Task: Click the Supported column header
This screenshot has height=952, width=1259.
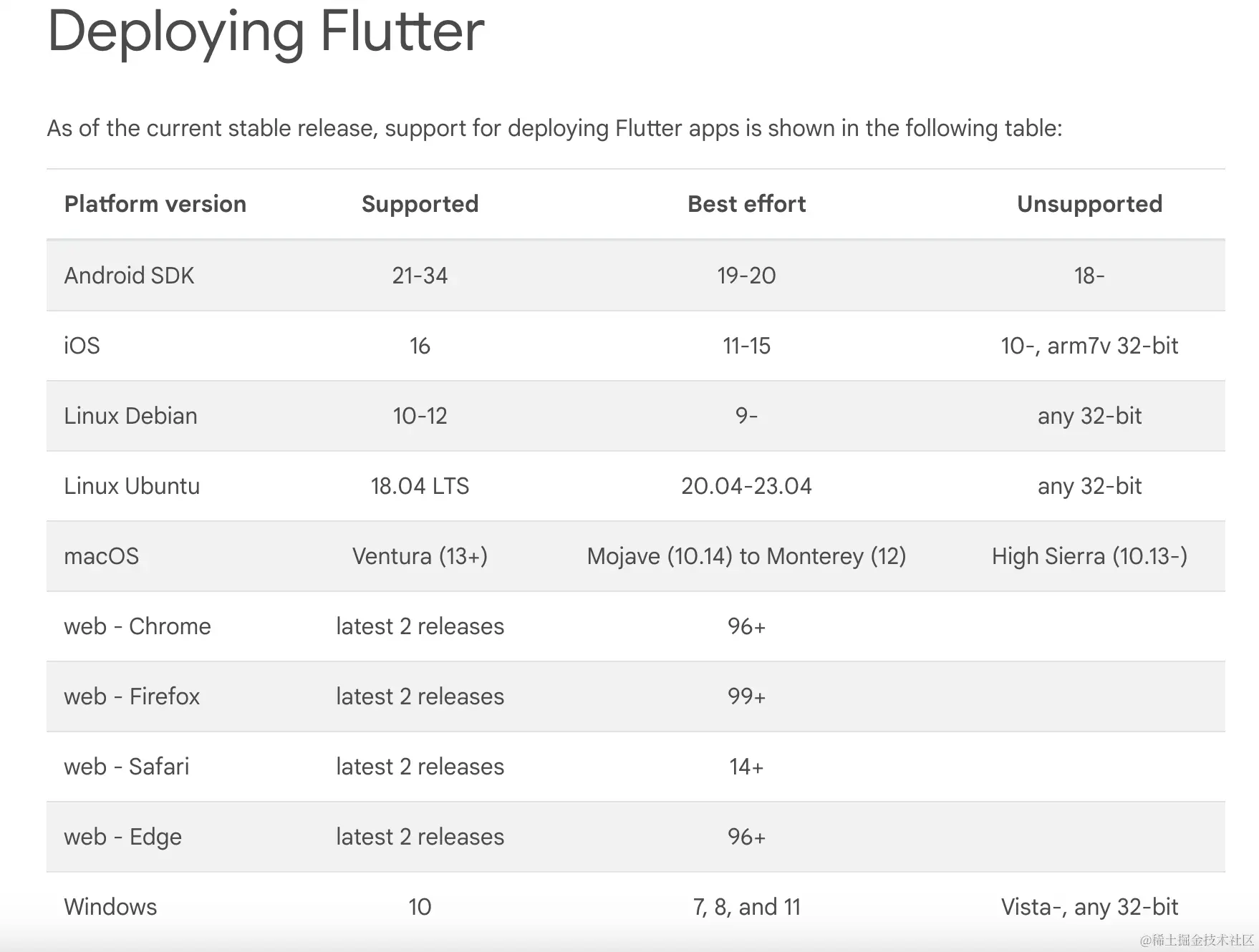Action: 420,205
